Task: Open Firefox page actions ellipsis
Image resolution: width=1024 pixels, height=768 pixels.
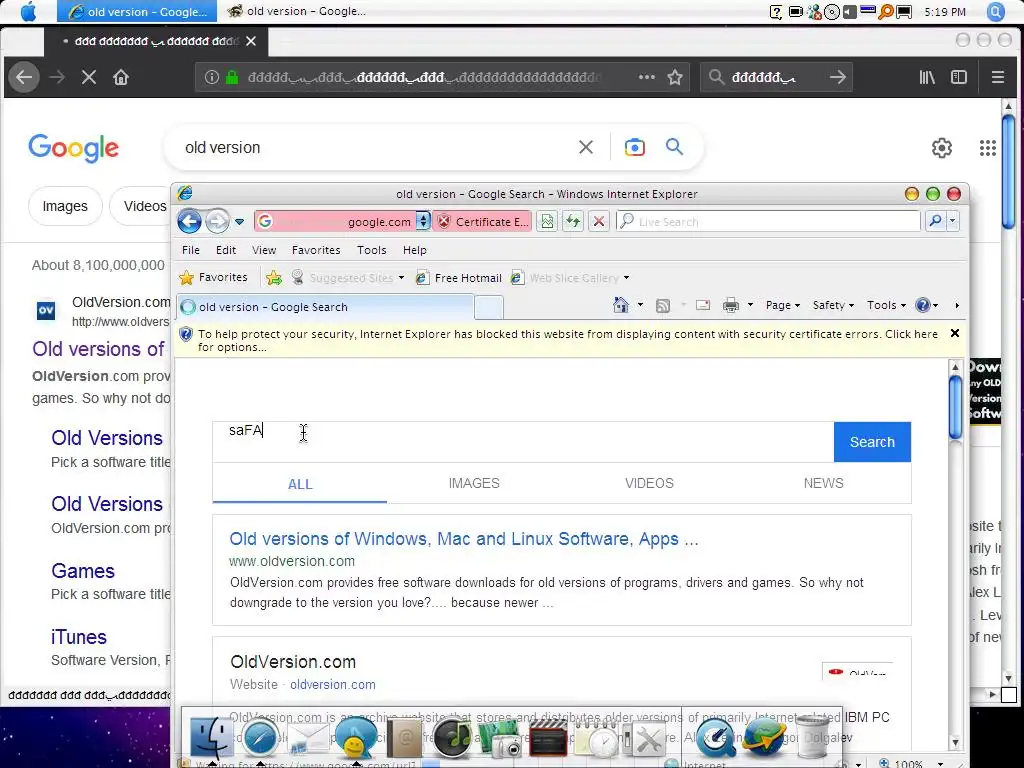Action: (647, 77)
